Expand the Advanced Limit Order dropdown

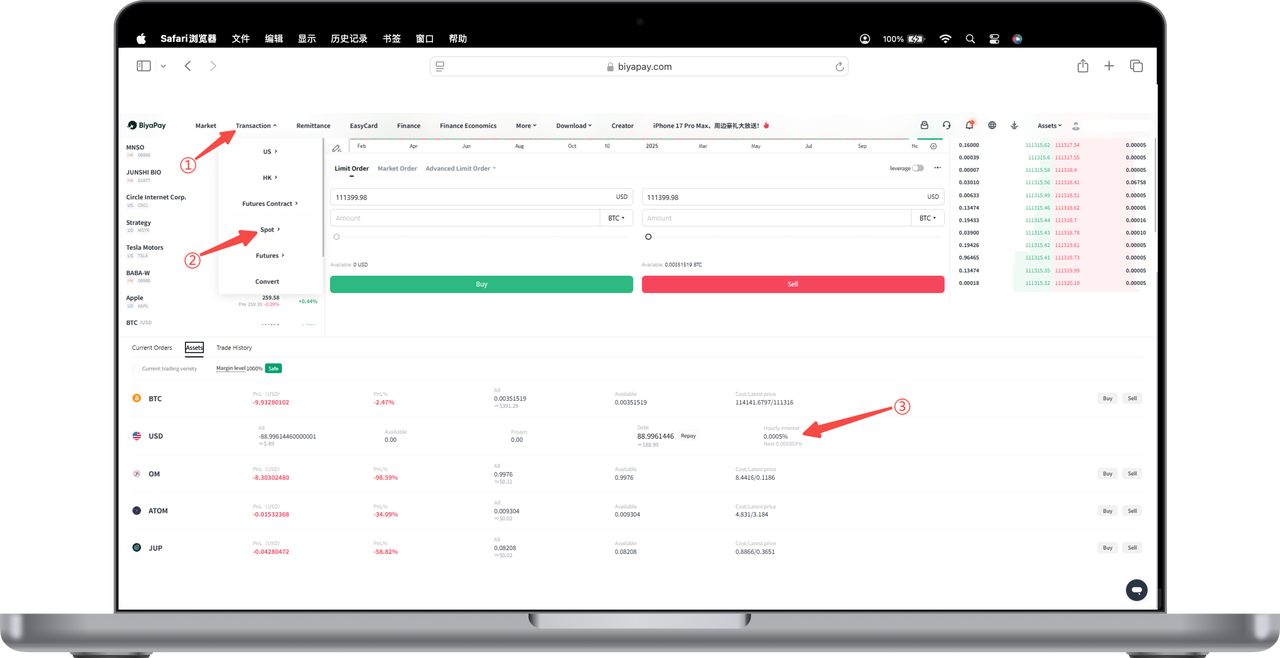[460, 168]
